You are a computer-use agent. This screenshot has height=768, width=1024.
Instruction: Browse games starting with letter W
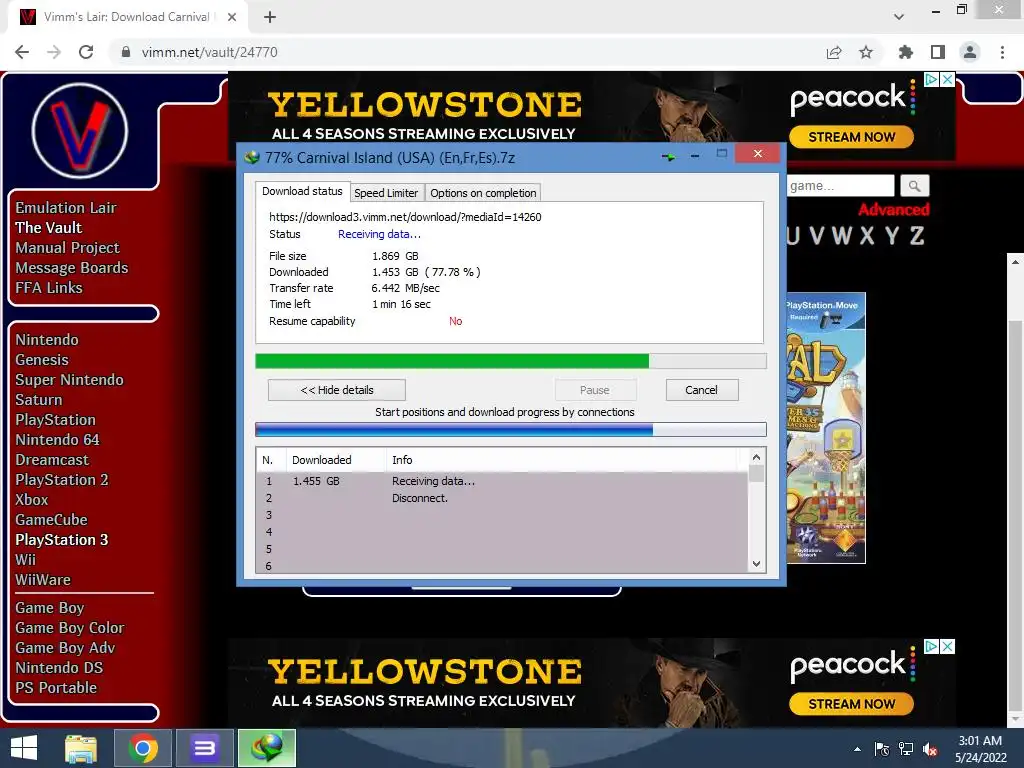pos(841,236)
